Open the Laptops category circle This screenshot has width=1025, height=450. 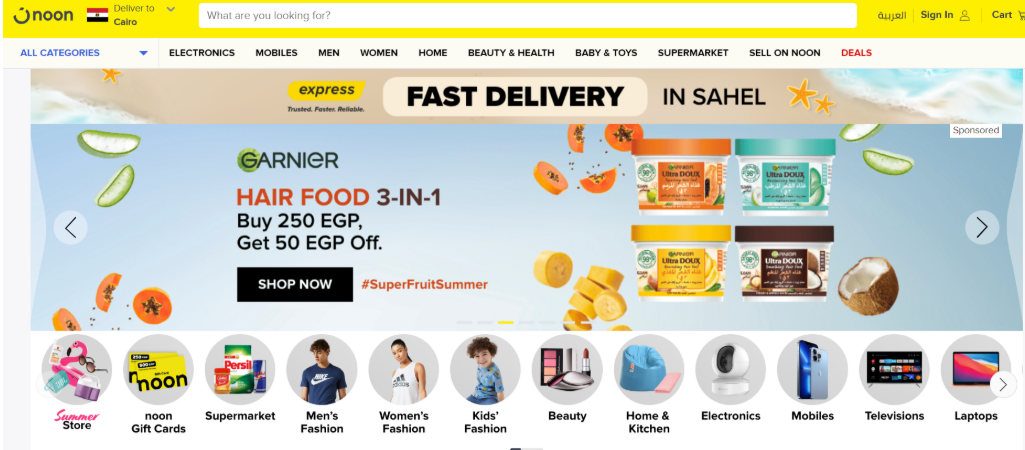(975, 370)
